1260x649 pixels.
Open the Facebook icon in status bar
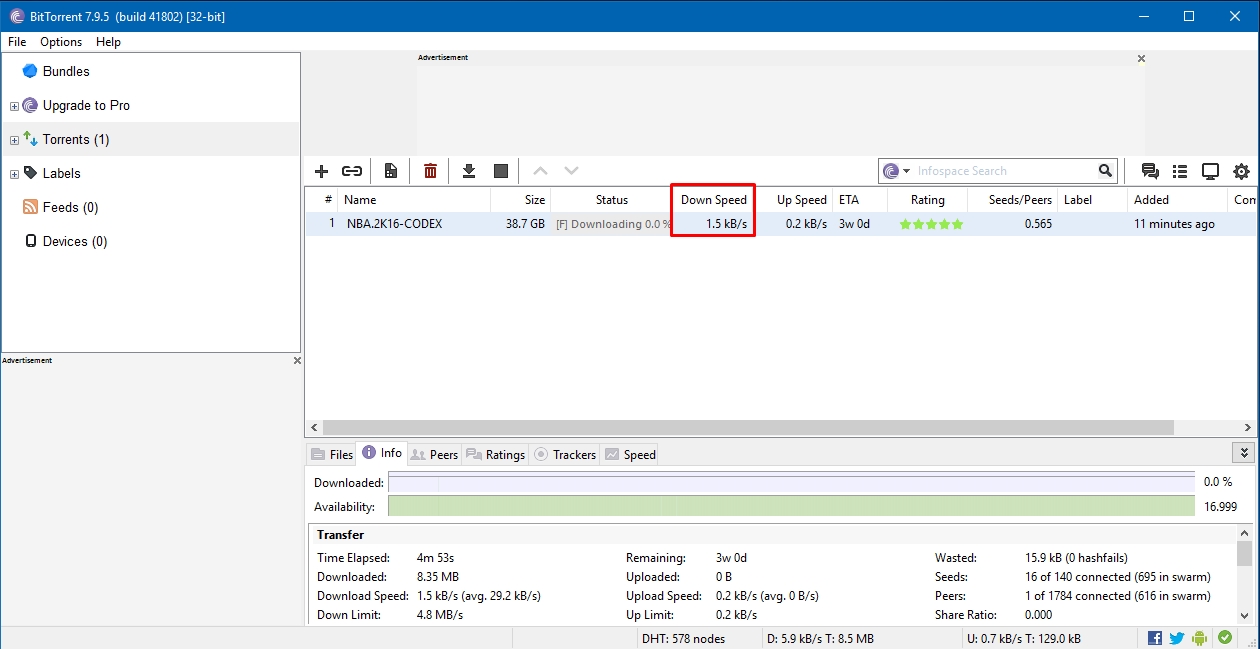point(1155,638)
